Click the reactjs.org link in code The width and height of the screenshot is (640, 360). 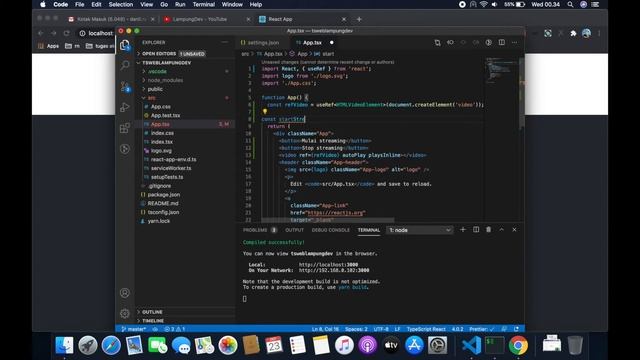point(336,213)
